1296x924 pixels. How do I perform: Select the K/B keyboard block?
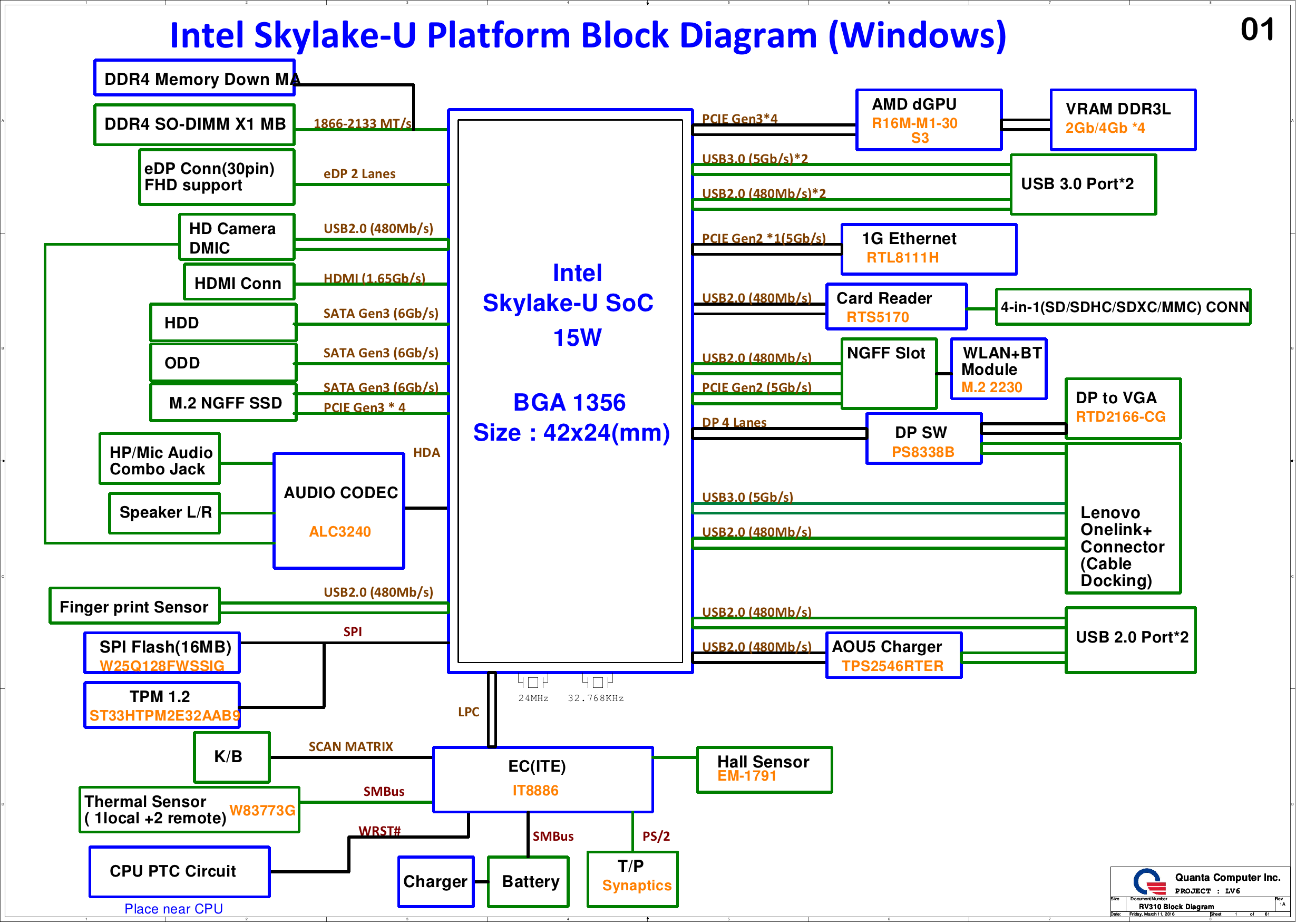click(231, 757)
